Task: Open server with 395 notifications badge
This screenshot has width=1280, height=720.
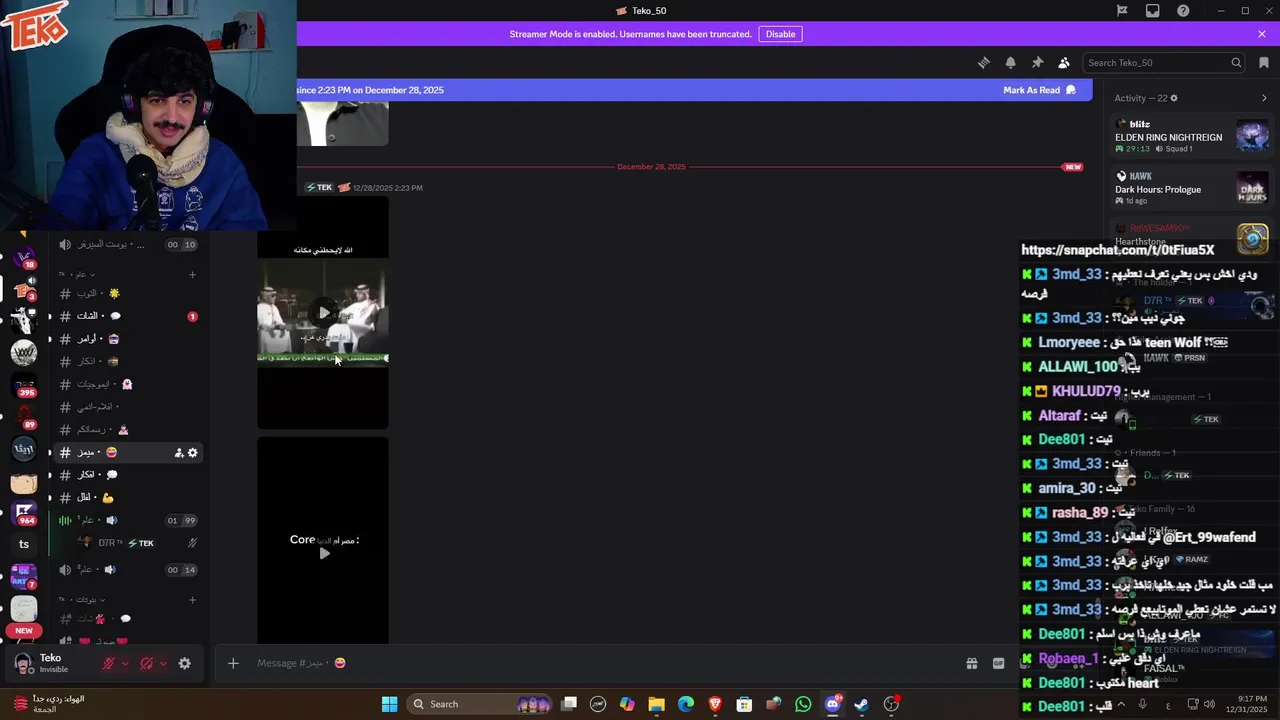Action: [24, 385]
